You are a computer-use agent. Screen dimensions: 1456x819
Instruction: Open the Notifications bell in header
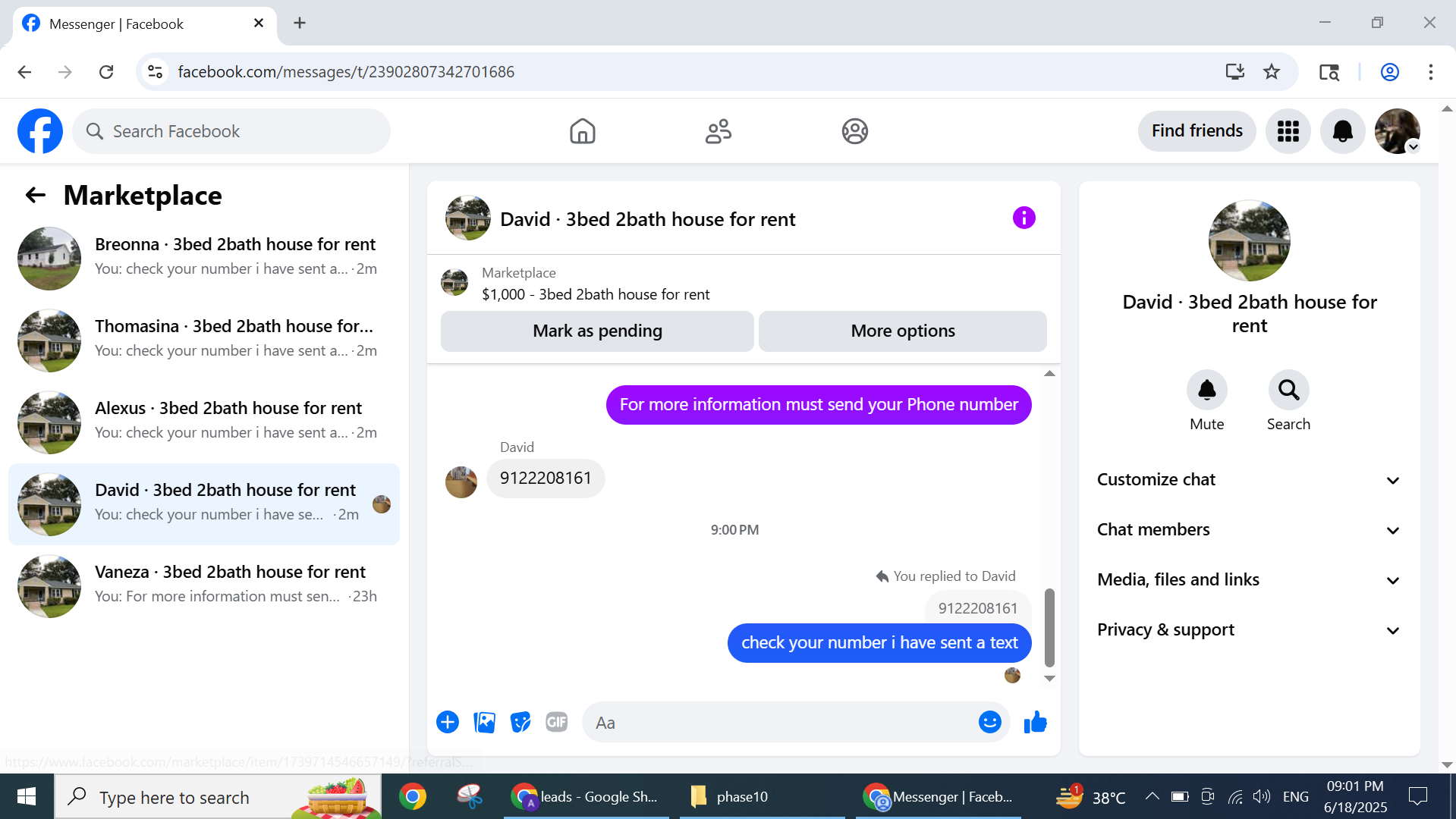(1342, 131)
